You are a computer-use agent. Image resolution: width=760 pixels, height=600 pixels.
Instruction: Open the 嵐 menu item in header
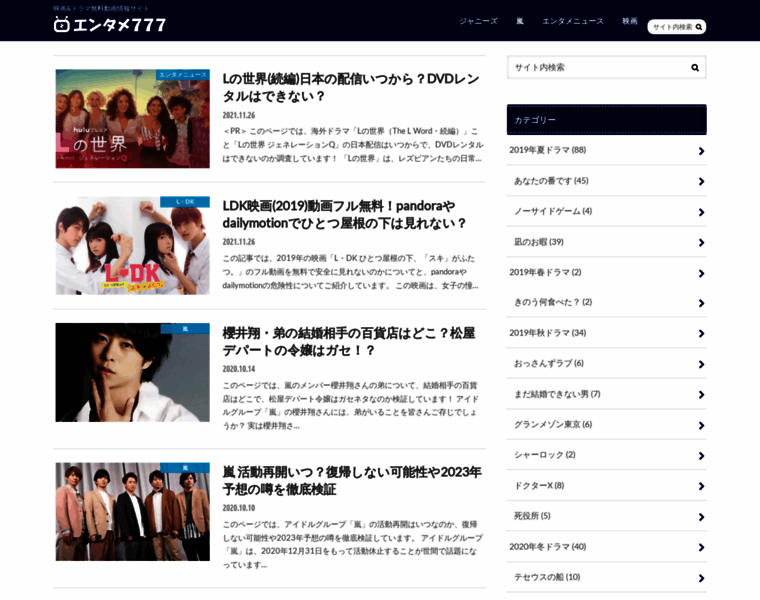(520, 21)
